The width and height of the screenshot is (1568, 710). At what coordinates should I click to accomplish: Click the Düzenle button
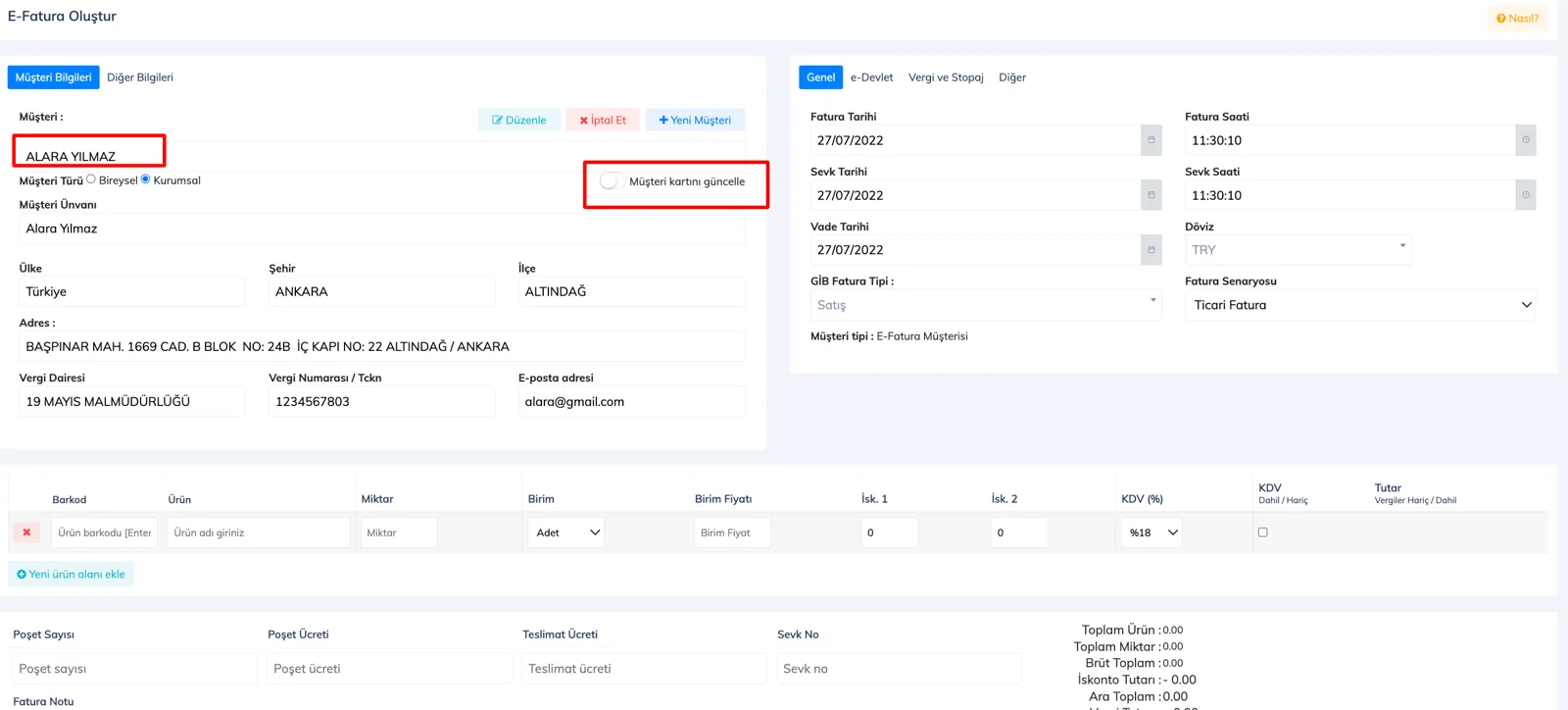(x=519, y=120)
